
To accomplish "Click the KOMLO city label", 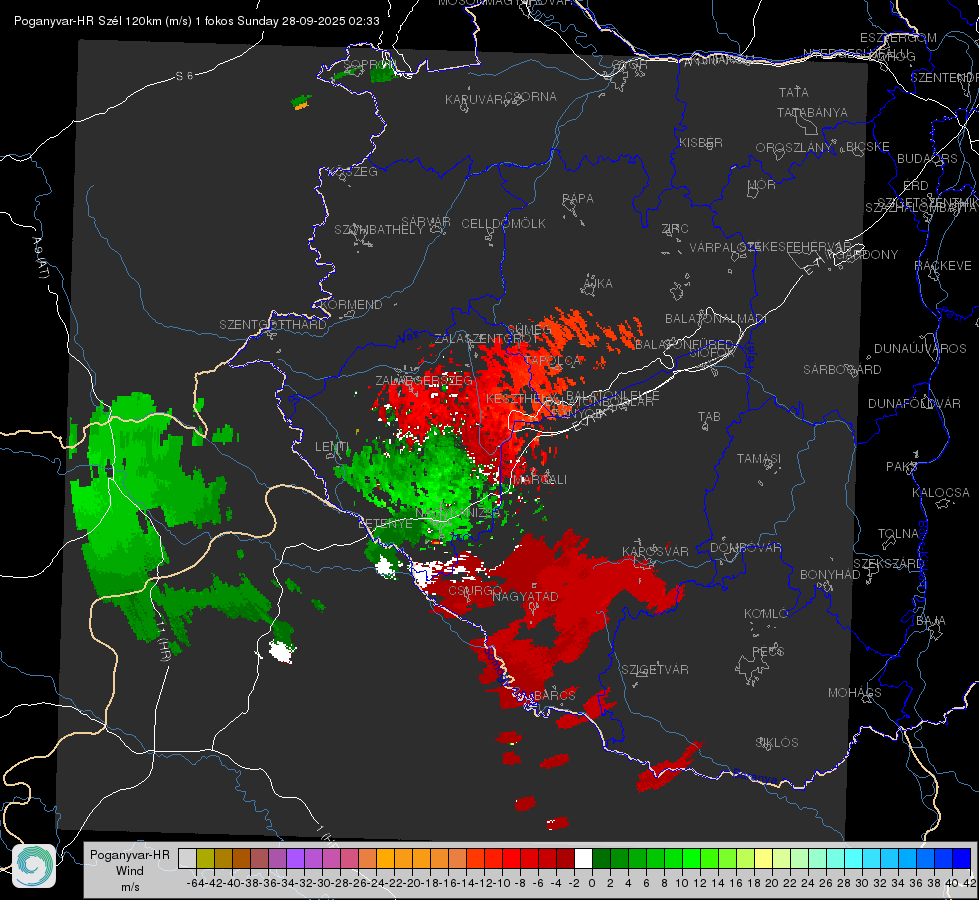I will click(x=766, y=614).
